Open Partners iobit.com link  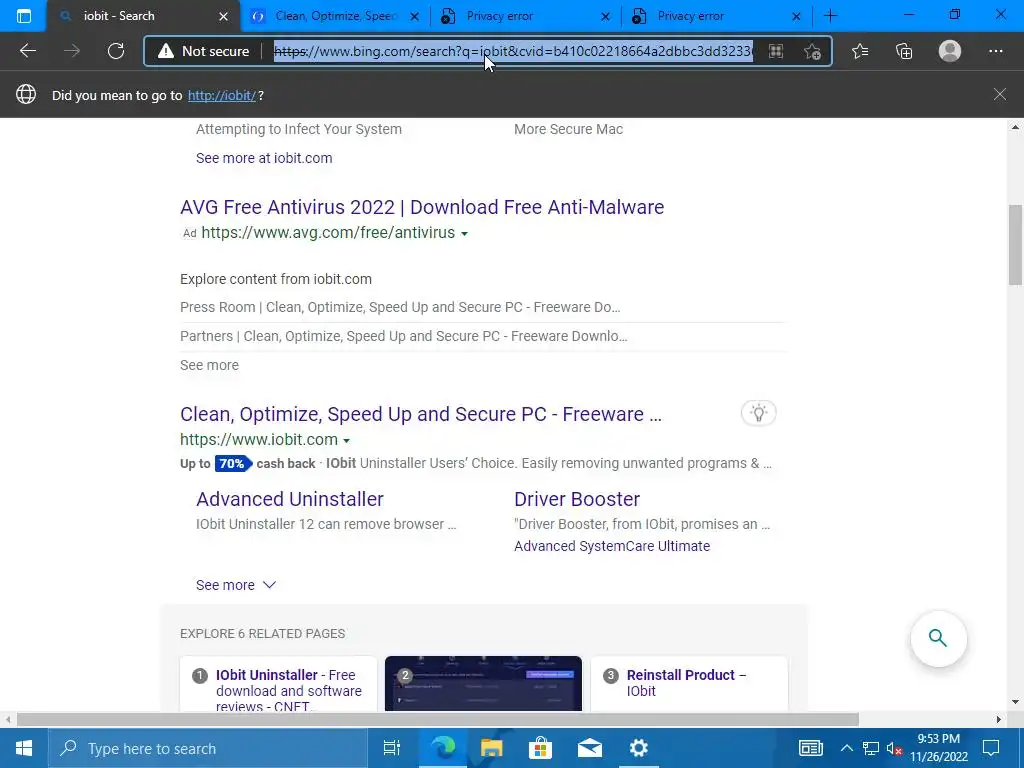pos(404,336)
